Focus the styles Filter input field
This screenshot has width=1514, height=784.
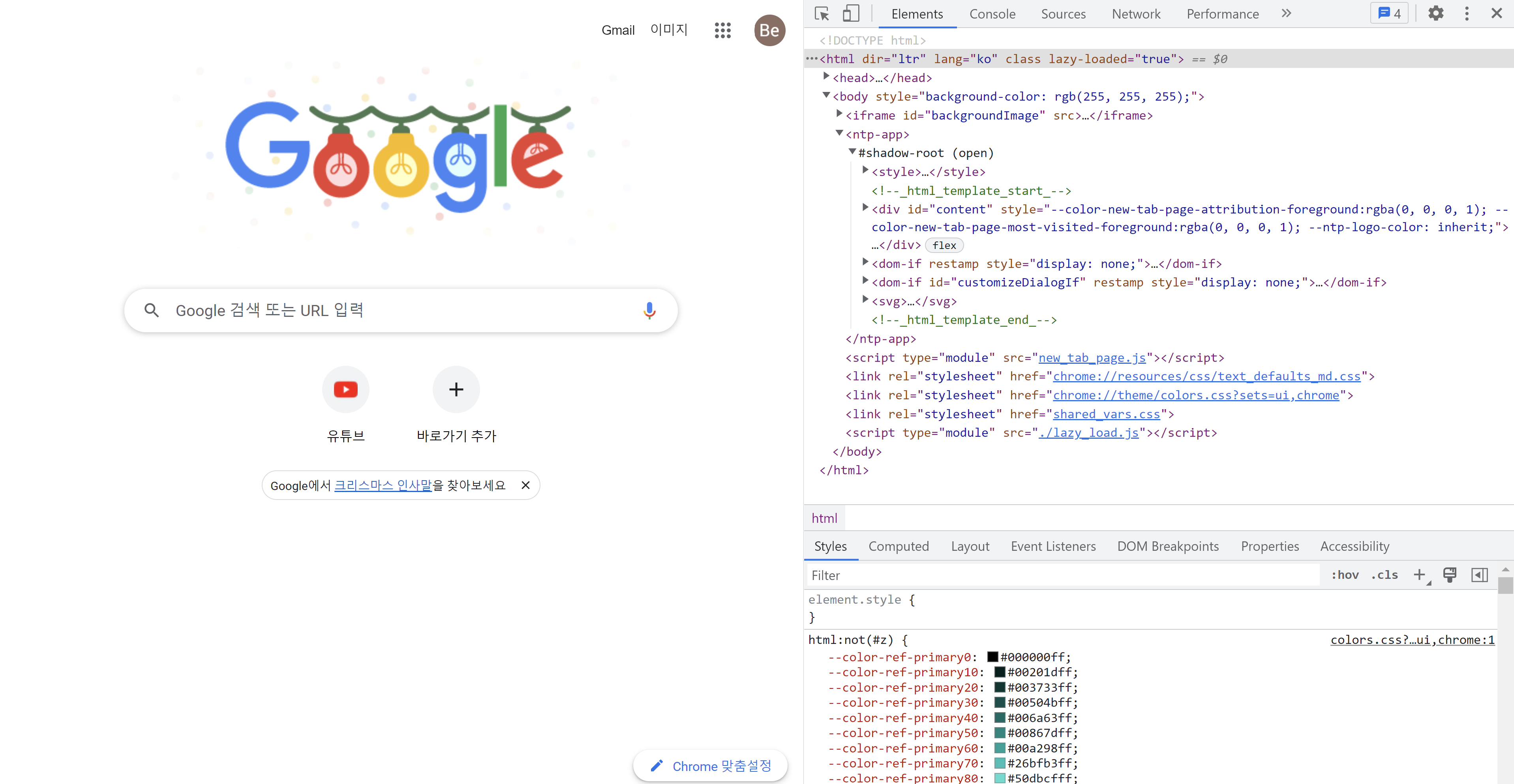[1058, 575]
